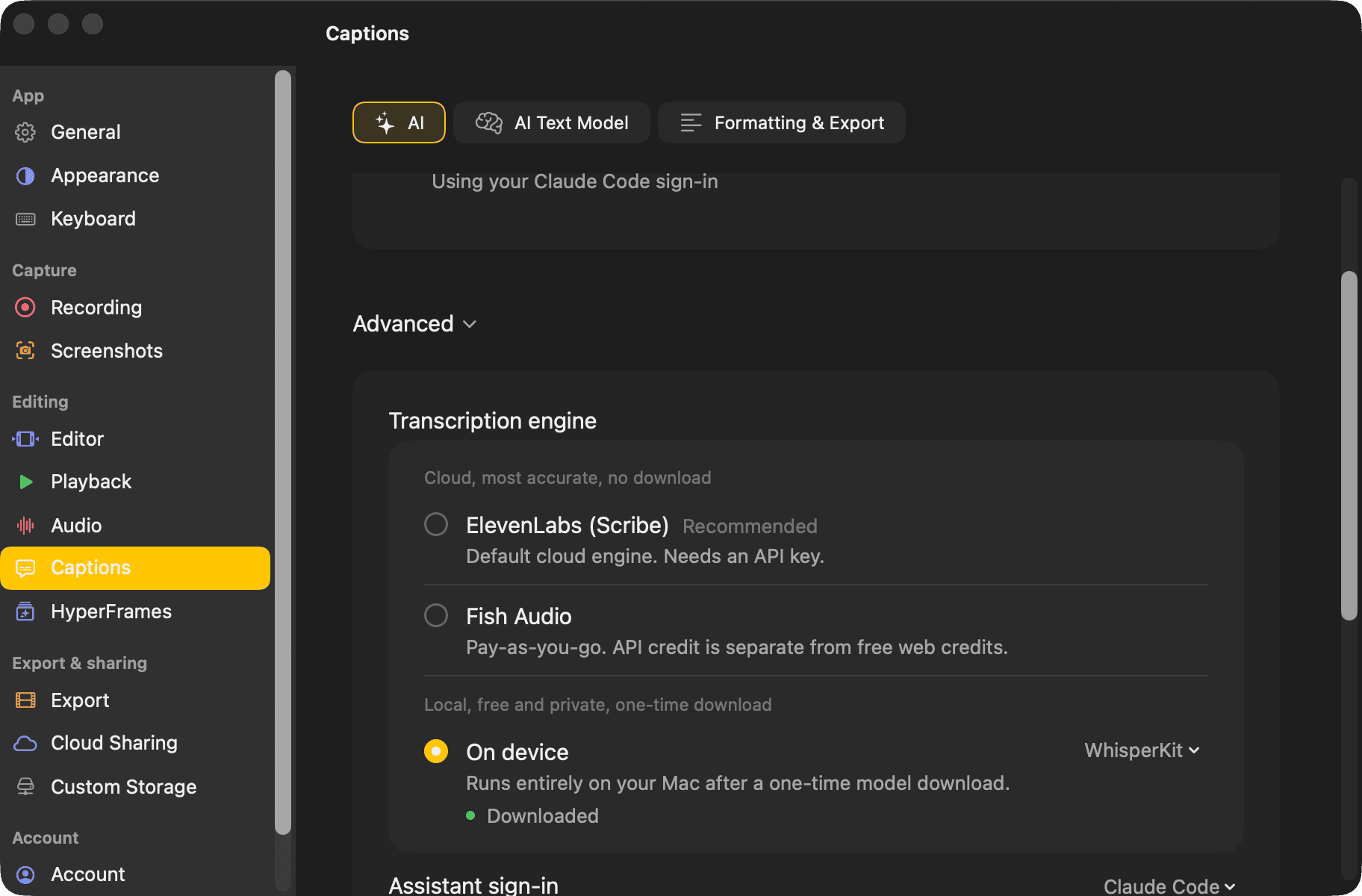1362x896 pixels.
Task: Open Custom Storage settings
Action: [x=135, y=787]
